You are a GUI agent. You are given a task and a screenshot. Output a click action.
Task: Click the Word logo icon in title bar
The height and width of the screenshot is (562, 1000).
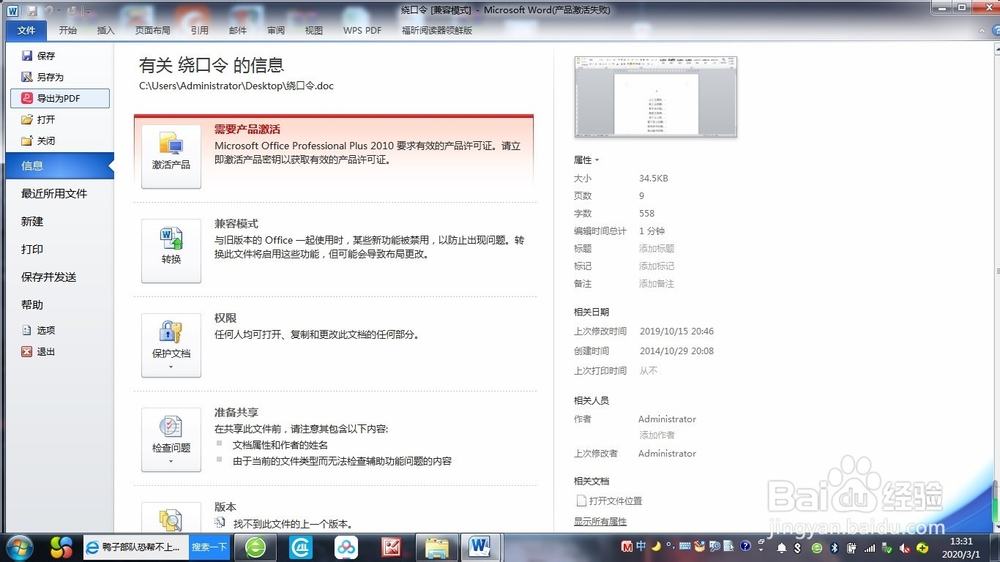tap(13, 11)
